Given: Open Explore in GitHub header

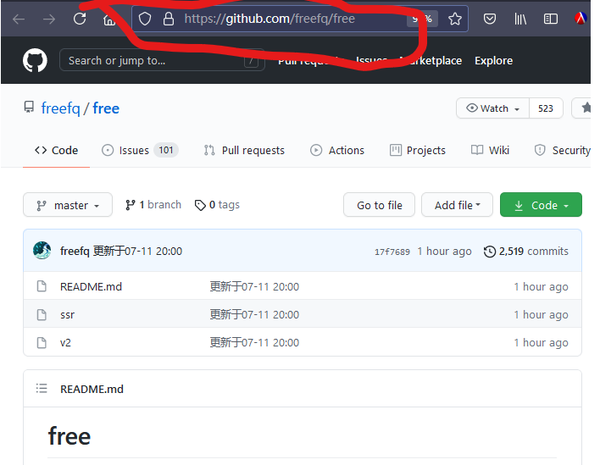Looking at the screenshot, I should 494,60.
